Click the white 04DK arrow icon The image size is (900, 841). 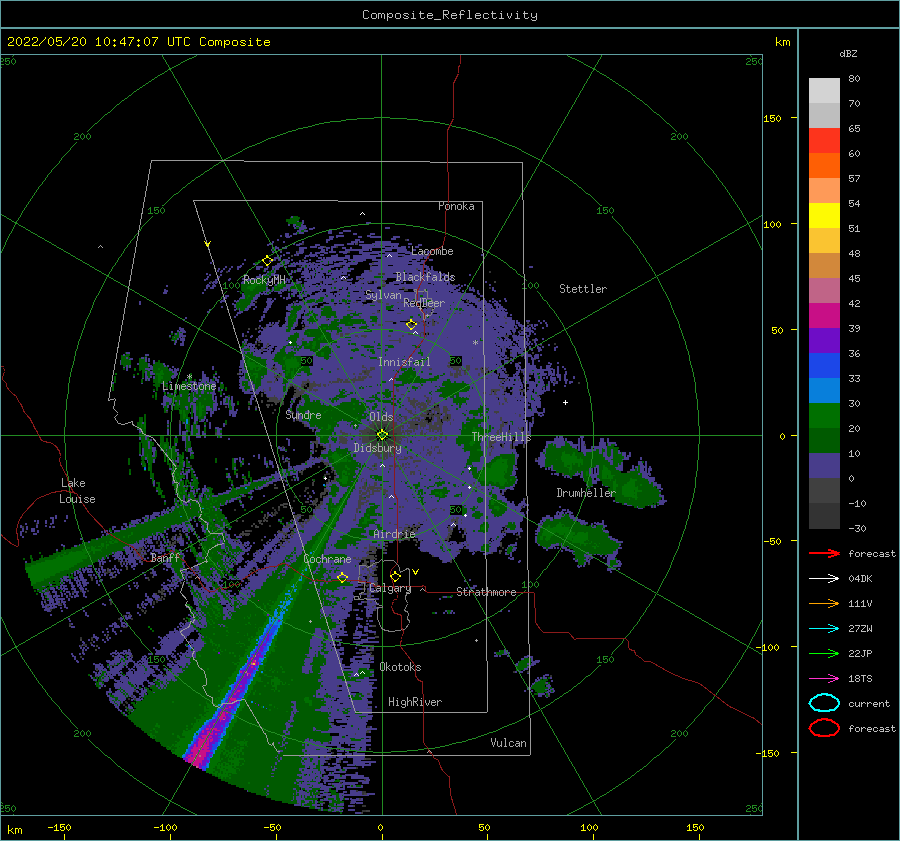point(824,578)
